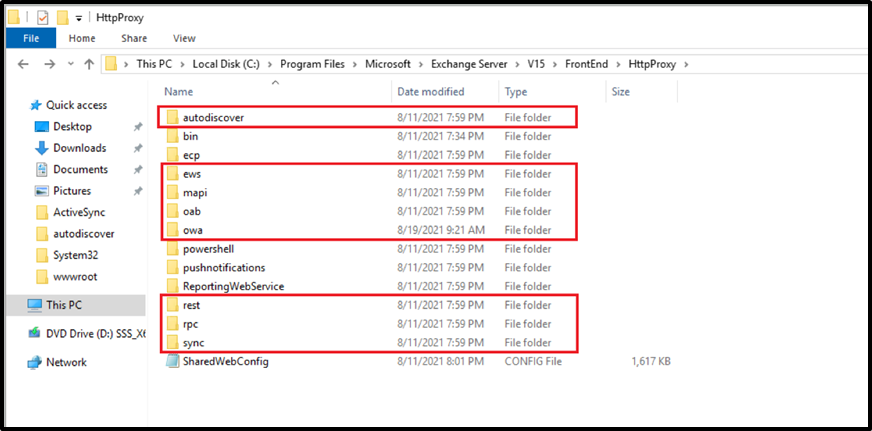Open System32 in Quick access list

pyautogui.click(x=76, y=255)
